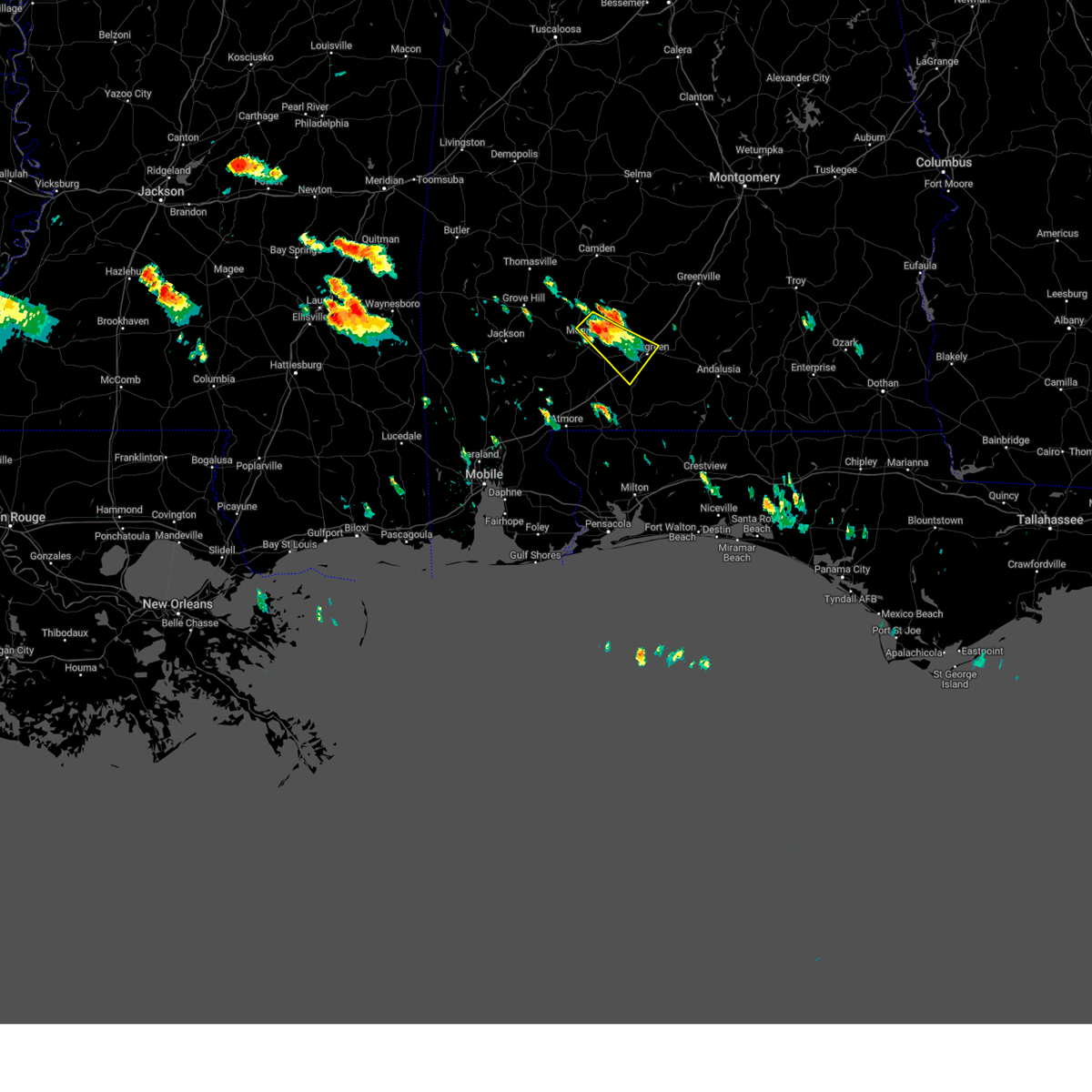Click the Tallahassee city label
The height and width of the screenshot is (1092, 1092).
[1050, 520]
